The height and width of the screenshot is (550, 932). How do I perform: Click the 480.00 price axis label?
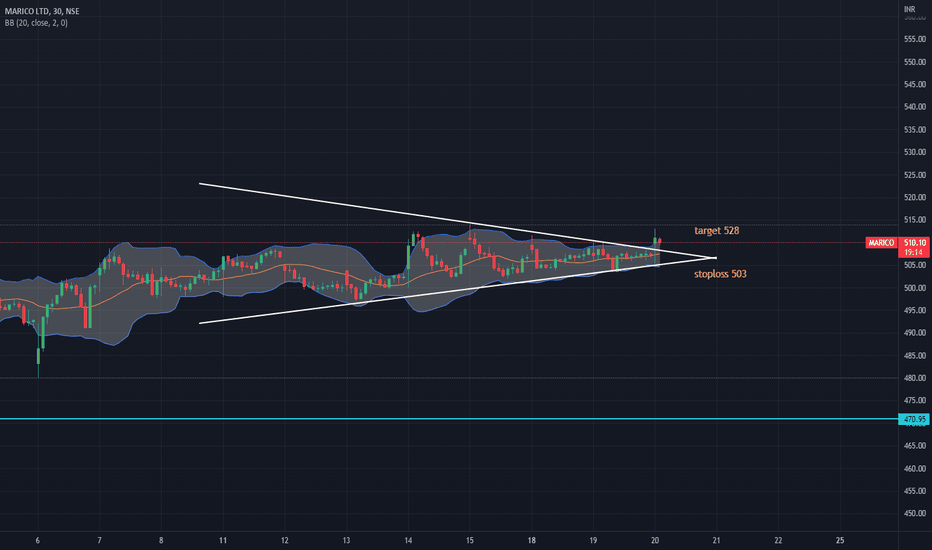pos(915,378)
